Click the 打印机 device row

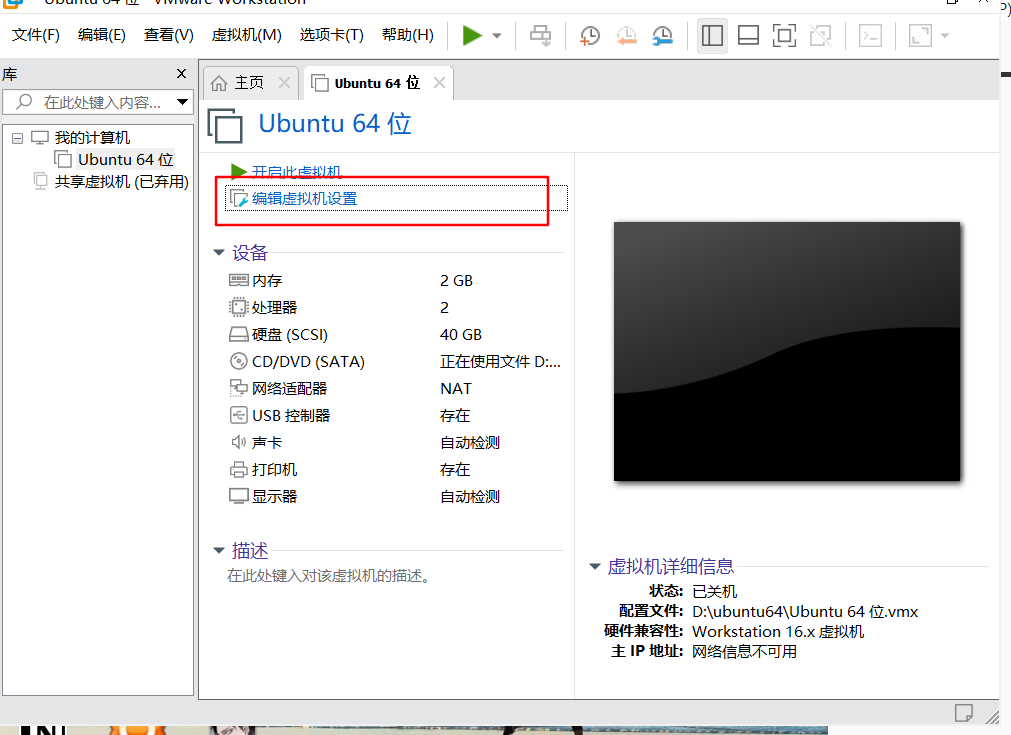396,469
